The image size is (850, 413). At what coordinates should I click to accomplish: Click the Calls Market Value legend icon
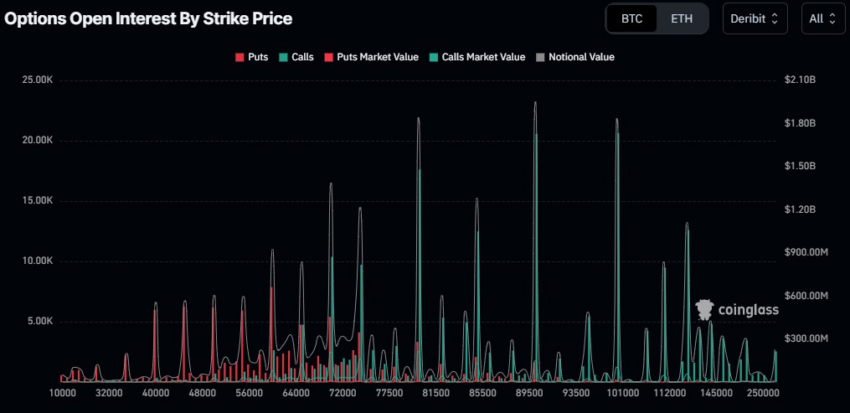click(x=434, y=57)
